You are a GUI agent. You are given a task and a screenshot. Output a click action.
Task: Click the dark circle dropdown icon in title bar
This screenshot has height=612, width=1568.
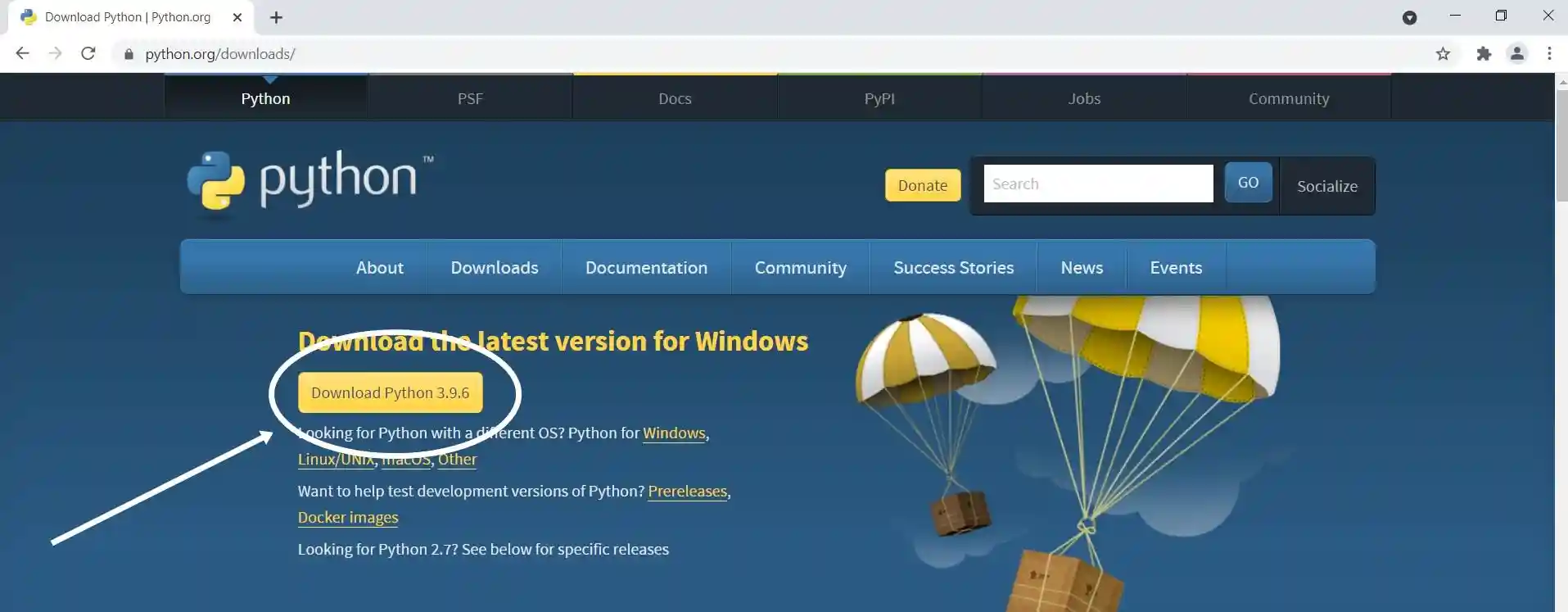pyautogui.click(x=1409, y=18)
